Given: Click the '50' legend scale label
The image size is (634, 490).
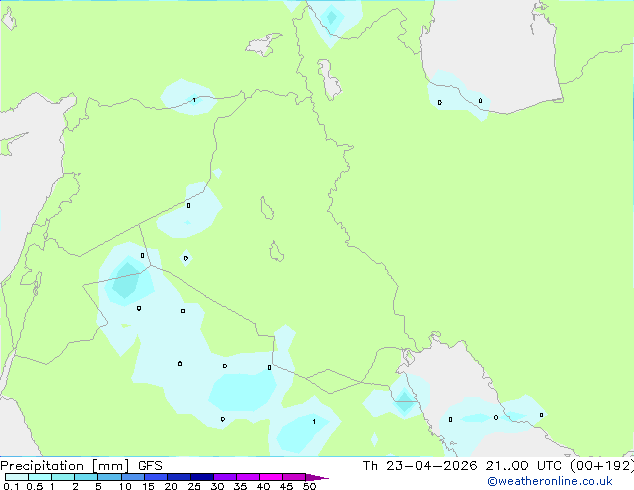Looking at the screenshot, I should pyautogui.click(x=309, y=486).
